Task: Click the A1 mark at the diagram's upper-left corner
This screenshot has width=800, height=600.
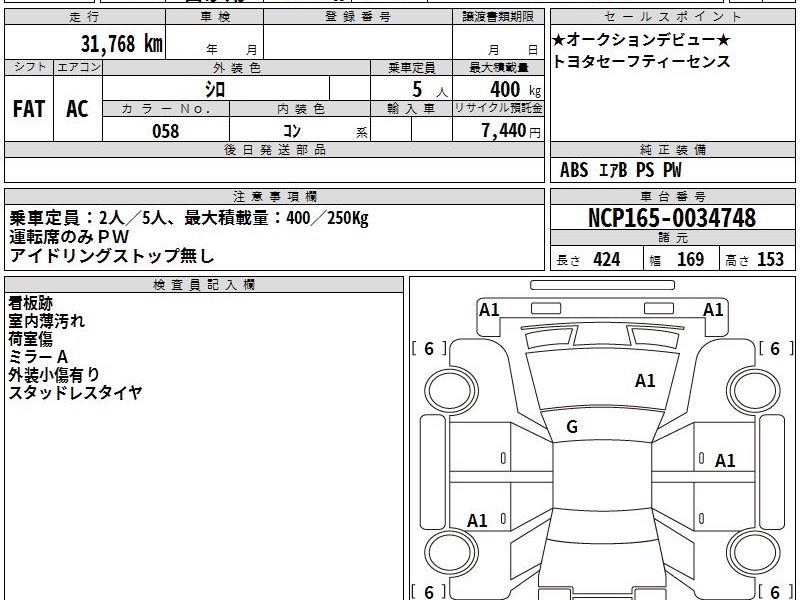Action: click(x=489, y=310)
